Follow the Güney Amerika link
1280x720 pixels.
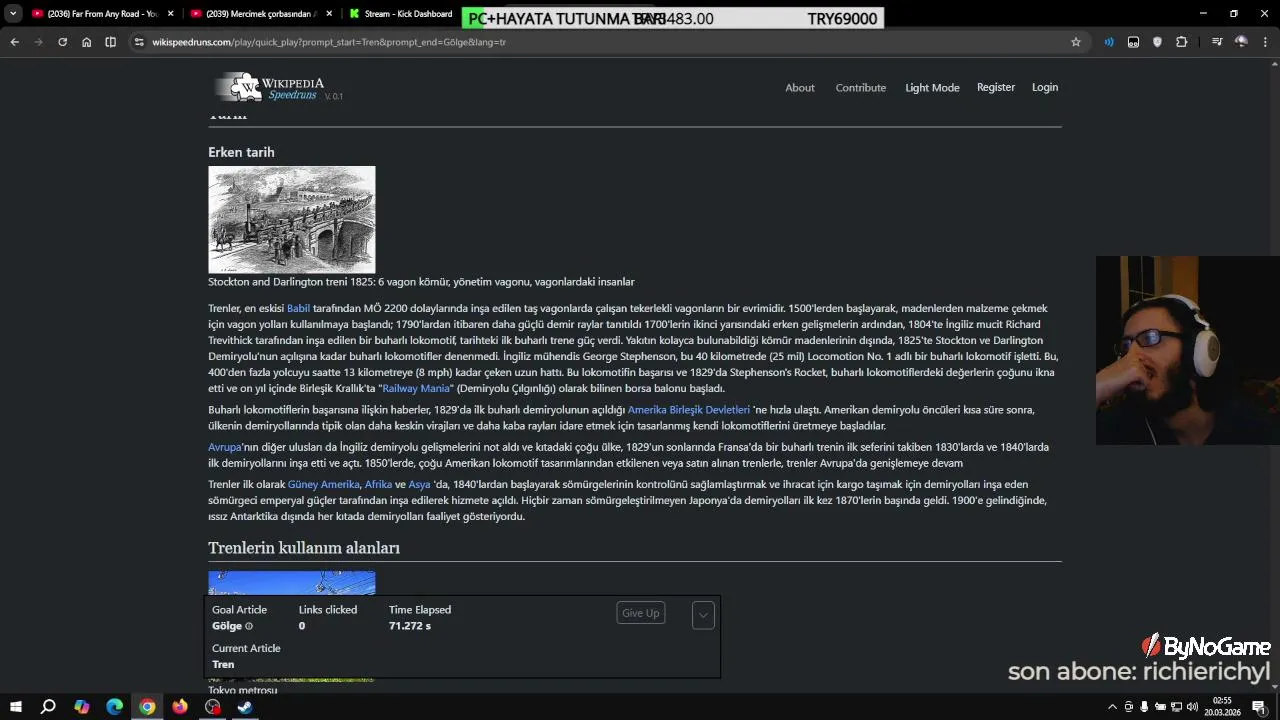tap(323, 485)
